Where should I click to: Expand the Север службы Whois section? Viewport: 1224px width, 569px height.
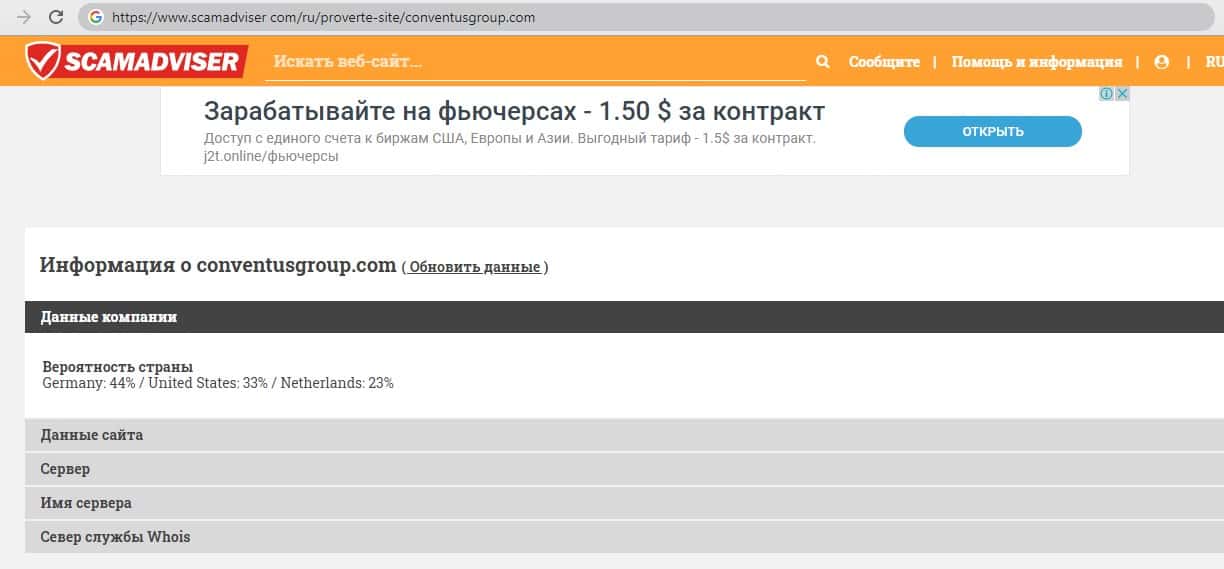point(624,537)
